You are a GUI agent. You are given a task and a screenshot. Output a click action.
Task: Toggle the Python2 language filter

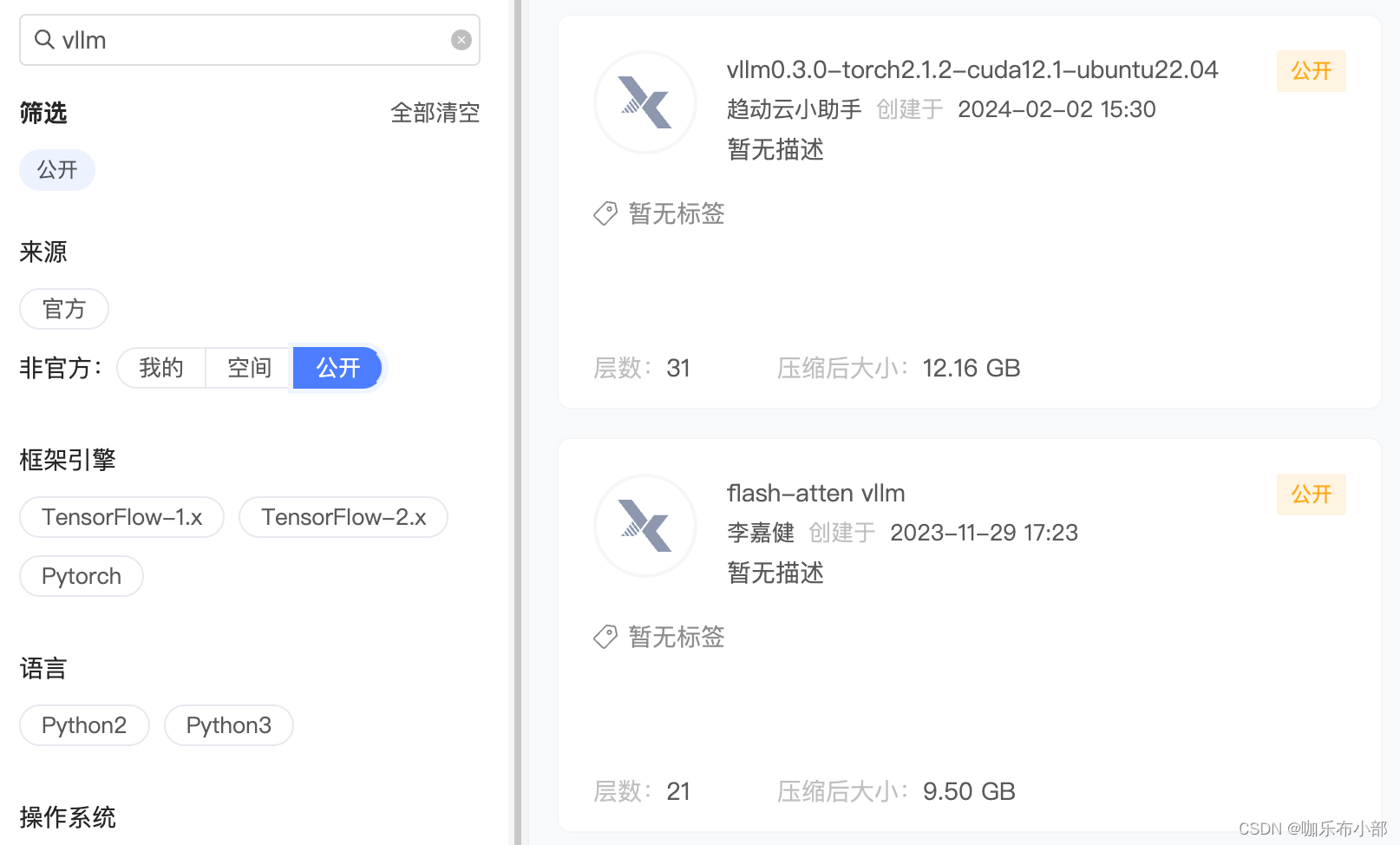click(x=84, y=725)
